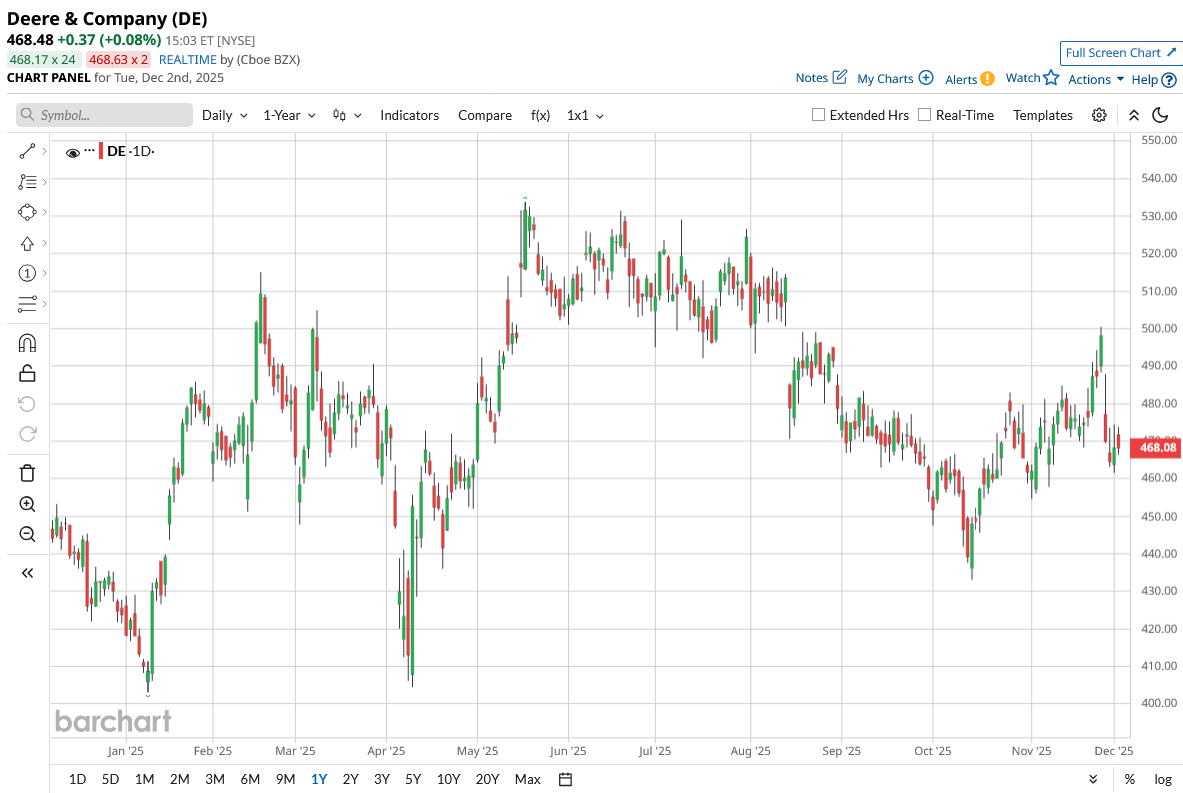Screen dimensions: 1183x793
Task: Select the 2M range
Action: click(x=180, y=779)
